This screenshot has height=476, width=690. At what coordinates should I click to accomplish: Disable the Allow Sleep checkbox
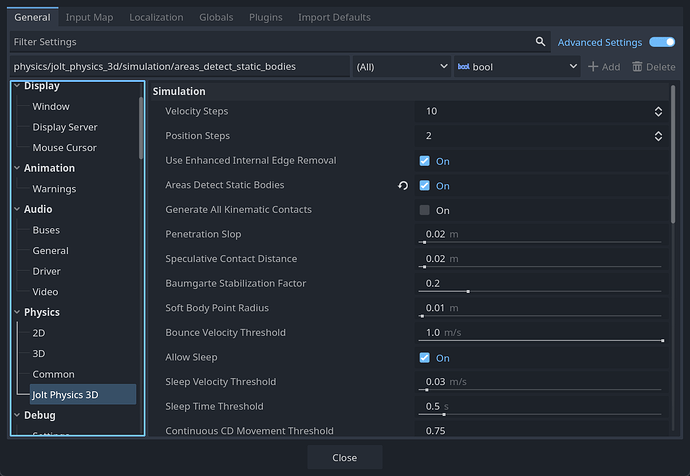tap(424, 358)
